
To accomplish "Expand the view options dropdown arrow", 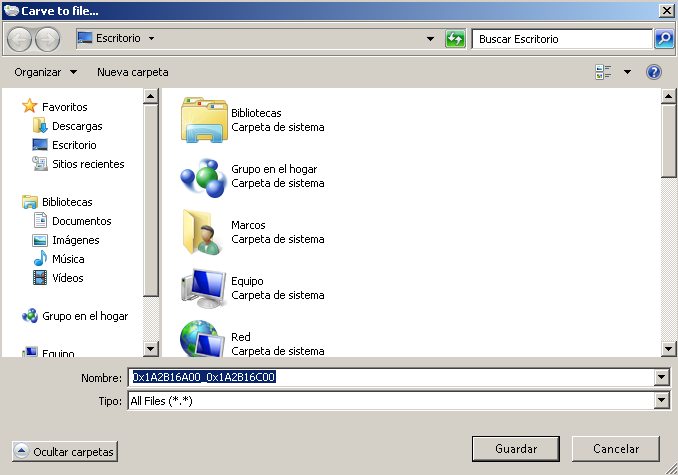I will [x=627, y=72].
